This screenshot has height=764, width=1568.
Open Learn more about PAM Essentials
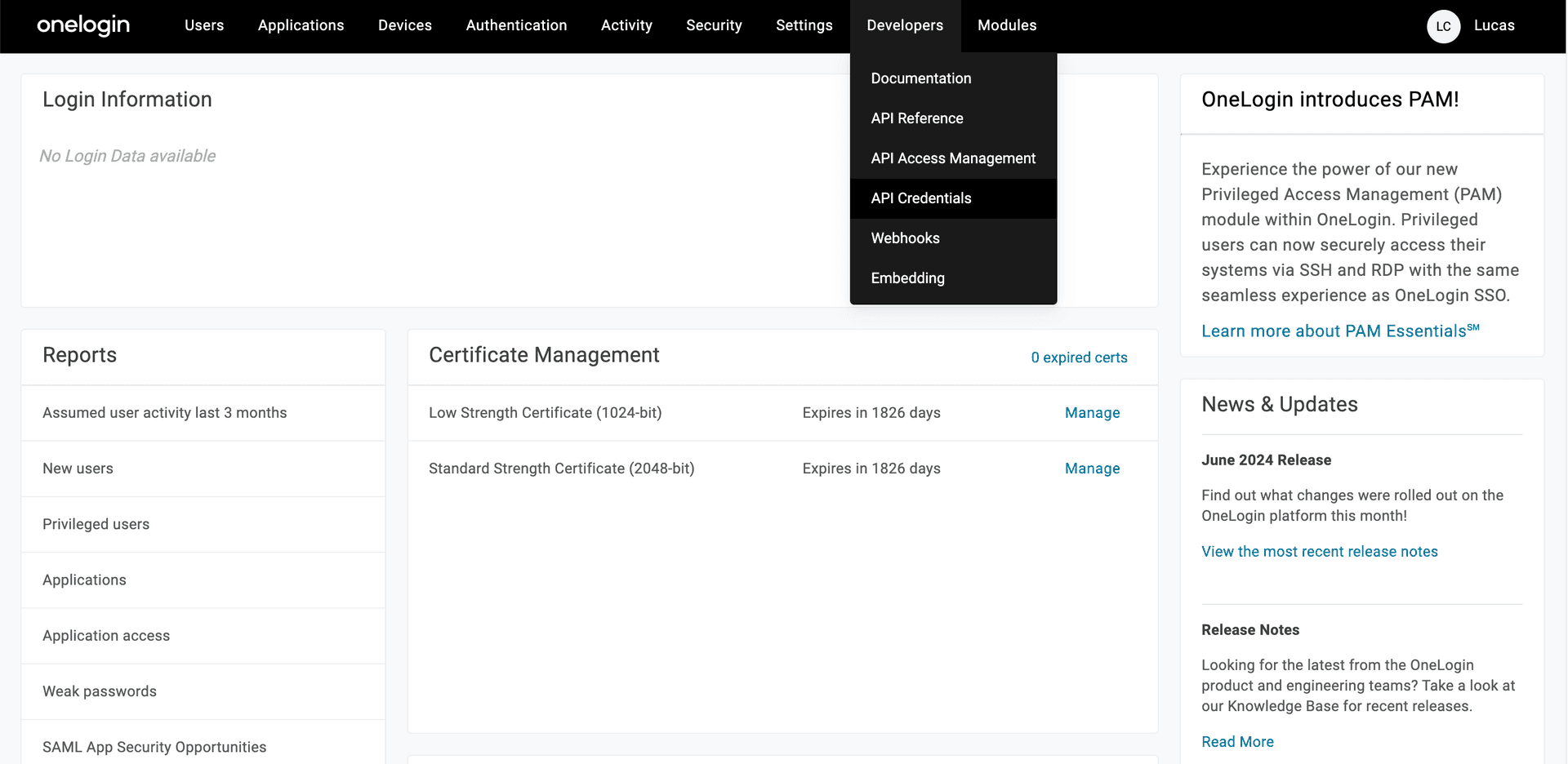[x=1339, y=331]
